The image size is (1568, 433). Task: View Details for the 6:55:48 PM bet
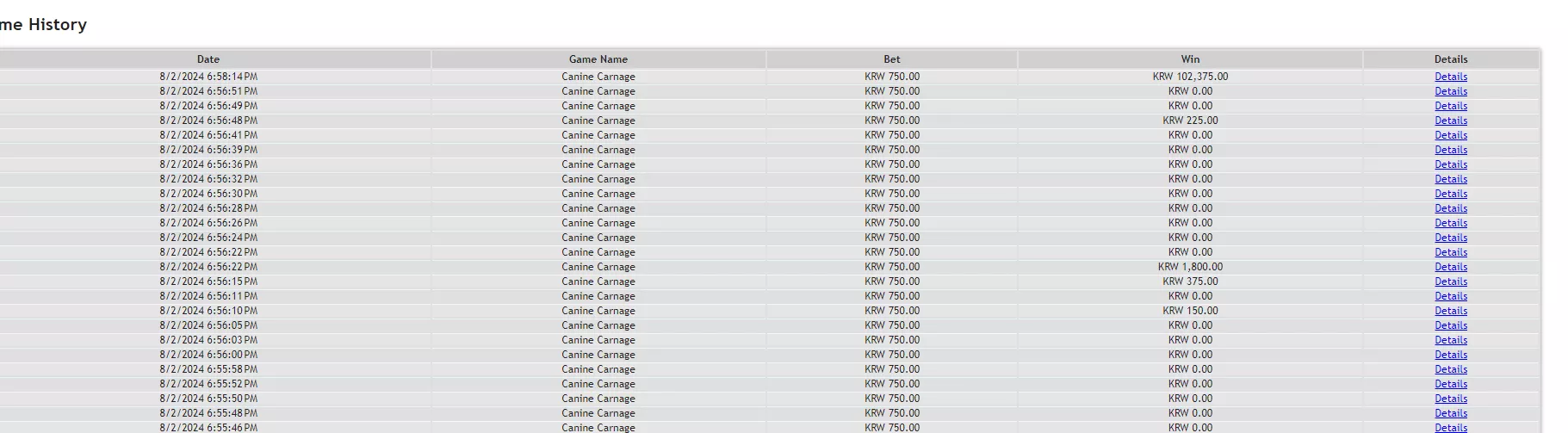click(x=1450, y=413)
